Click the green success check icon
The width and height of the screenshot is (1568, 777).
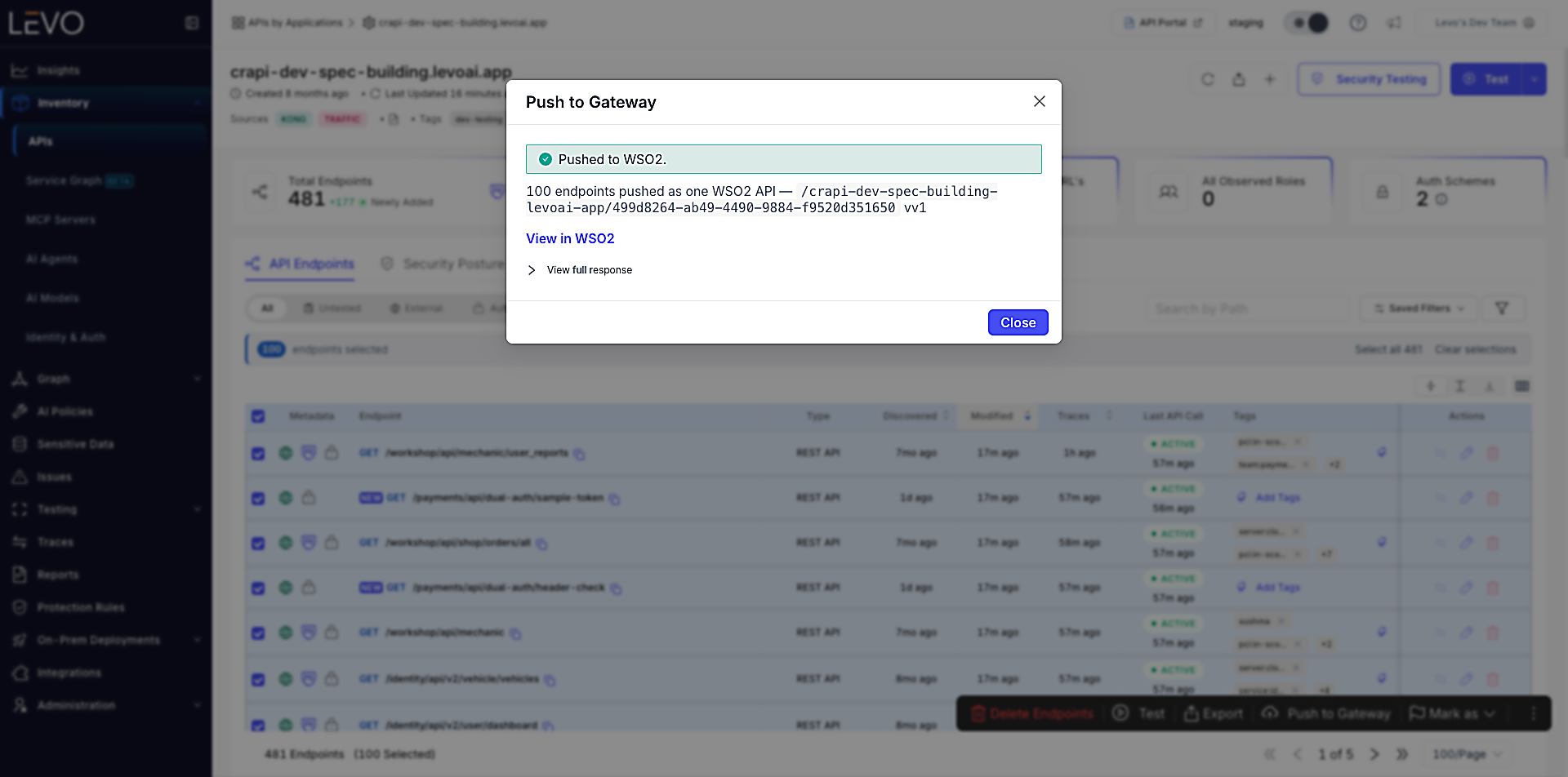tap(546, 159)
